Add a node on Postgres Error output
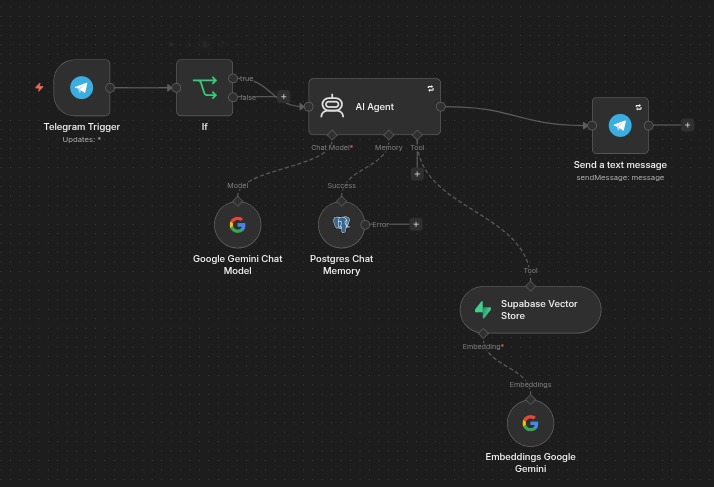 [416, 224]
